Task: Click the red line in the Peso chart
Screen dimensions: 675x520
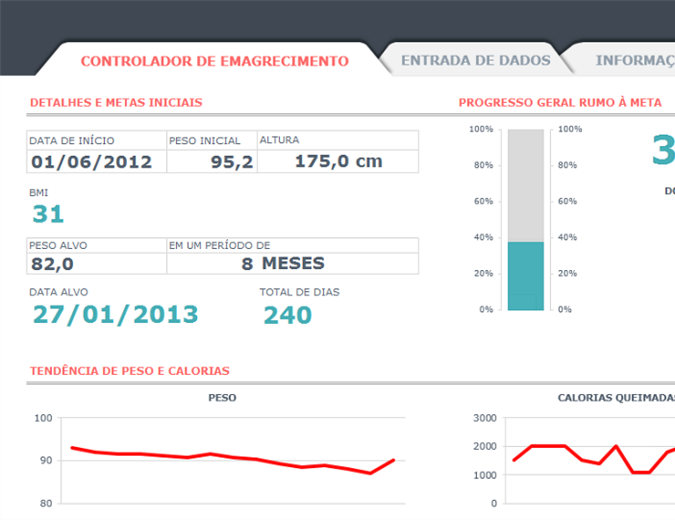Action: (232, 458)
